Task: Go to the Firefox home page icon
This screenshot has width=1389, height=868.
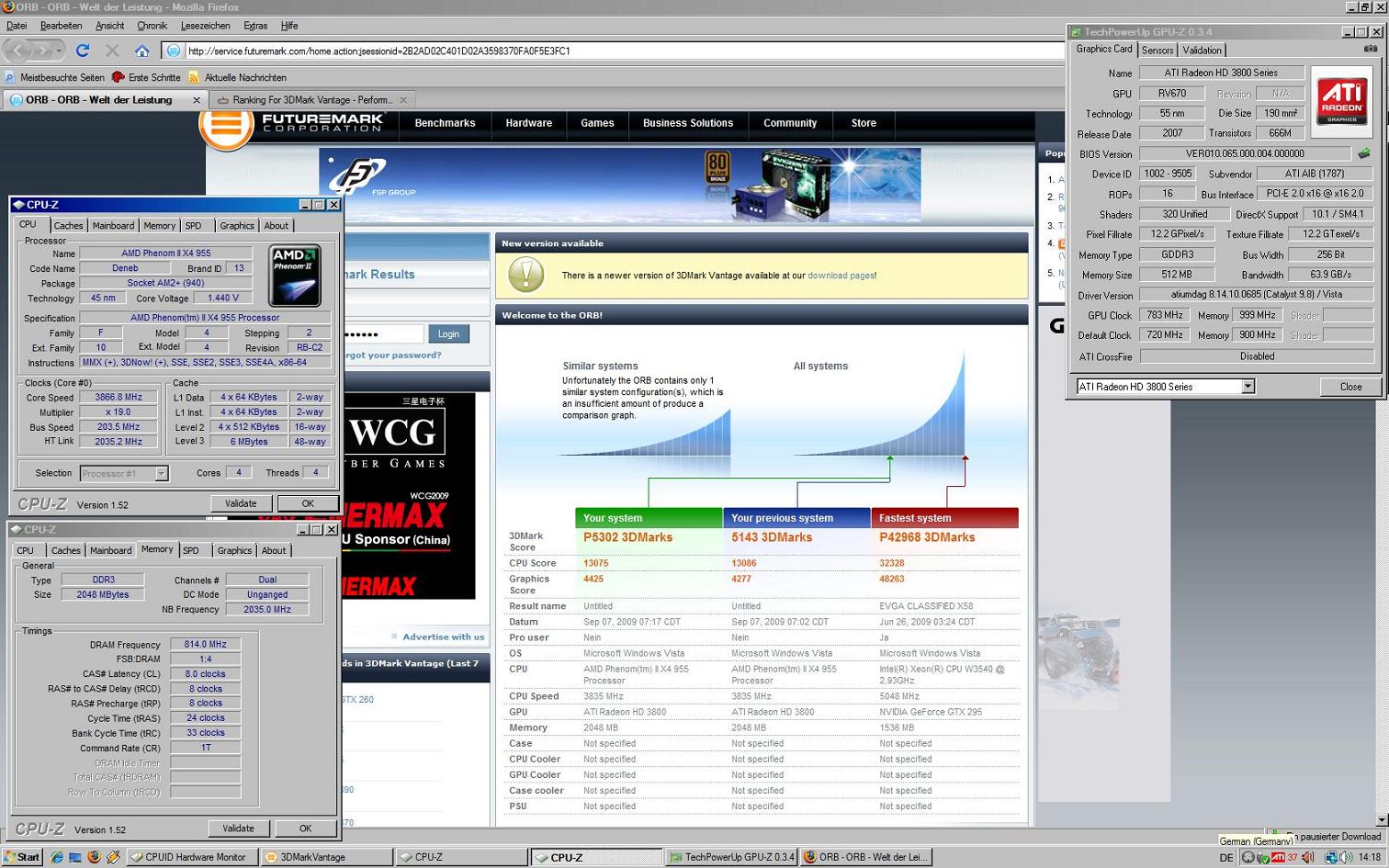Action: point(141,51)
